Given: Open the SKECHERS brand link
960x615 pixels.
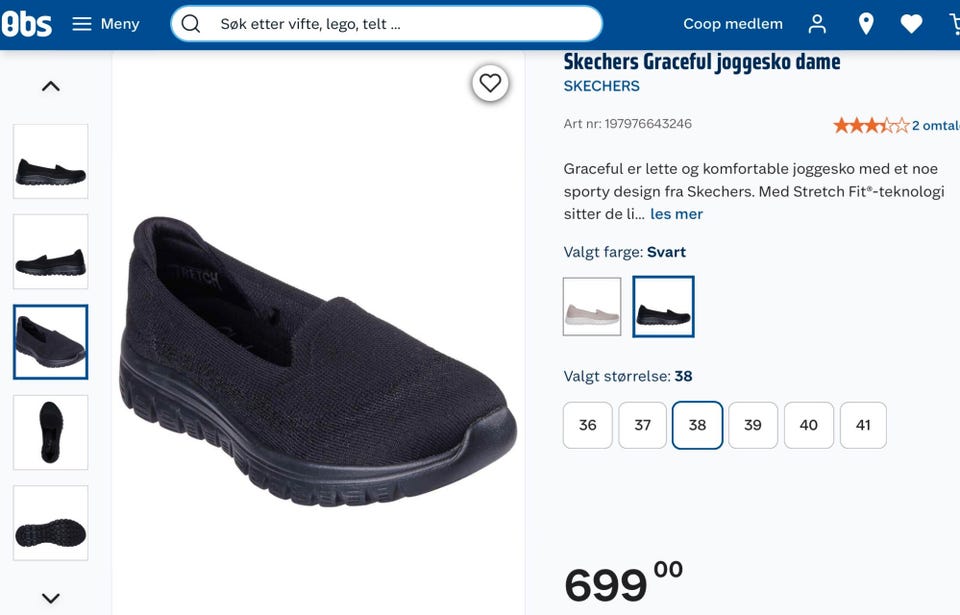Looking at the screenshot, I should (601, 86).
